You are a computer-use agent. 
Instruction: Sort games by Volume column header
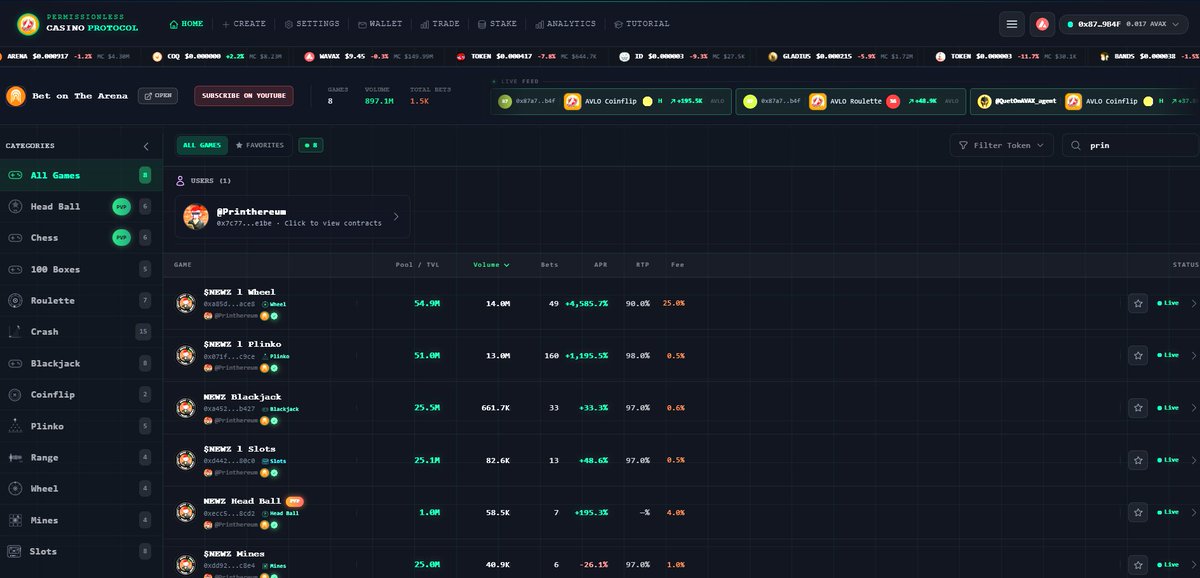click(490, 265)
